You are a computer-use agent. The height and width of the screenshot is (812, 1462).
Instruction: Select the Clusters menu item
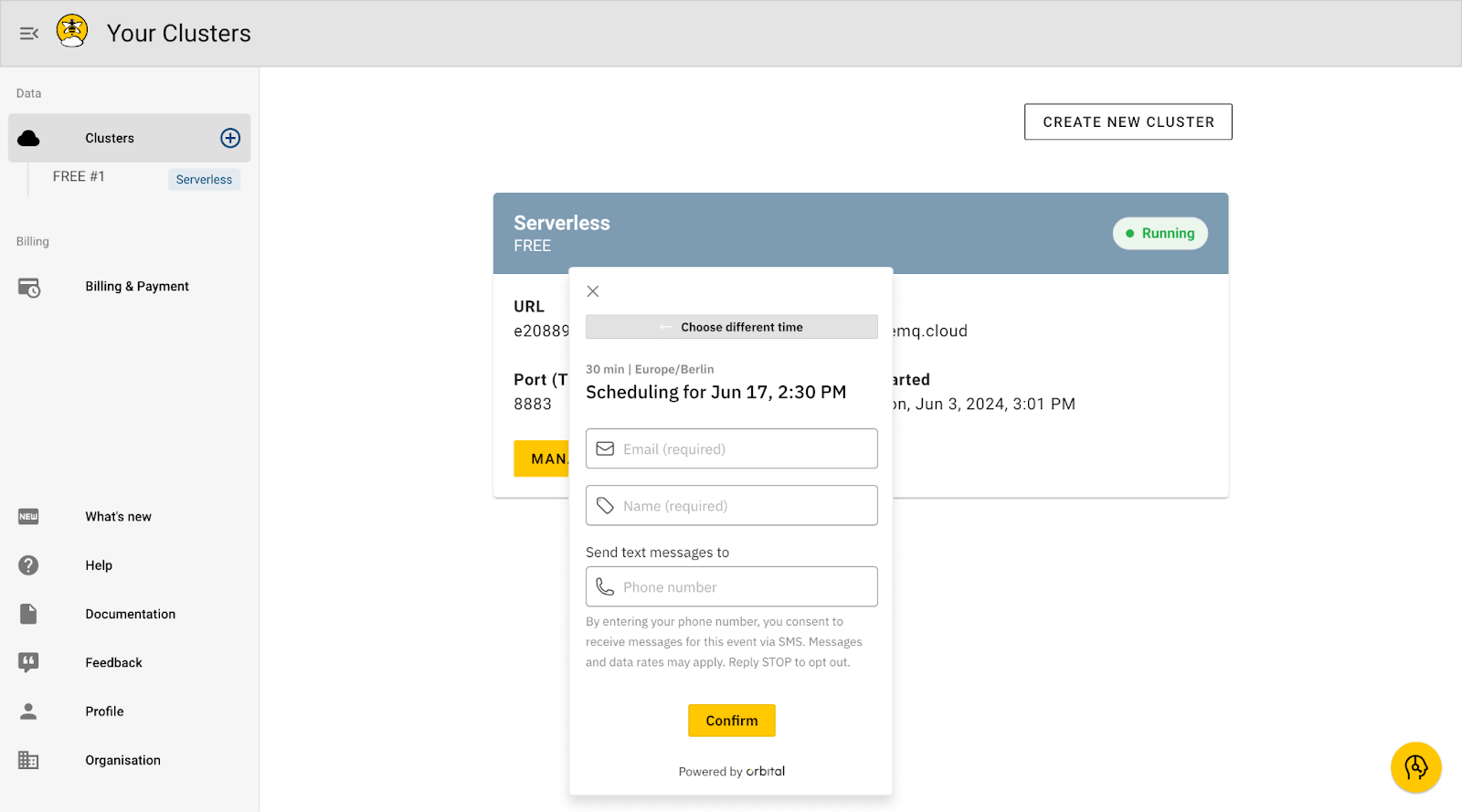point(129,138)
